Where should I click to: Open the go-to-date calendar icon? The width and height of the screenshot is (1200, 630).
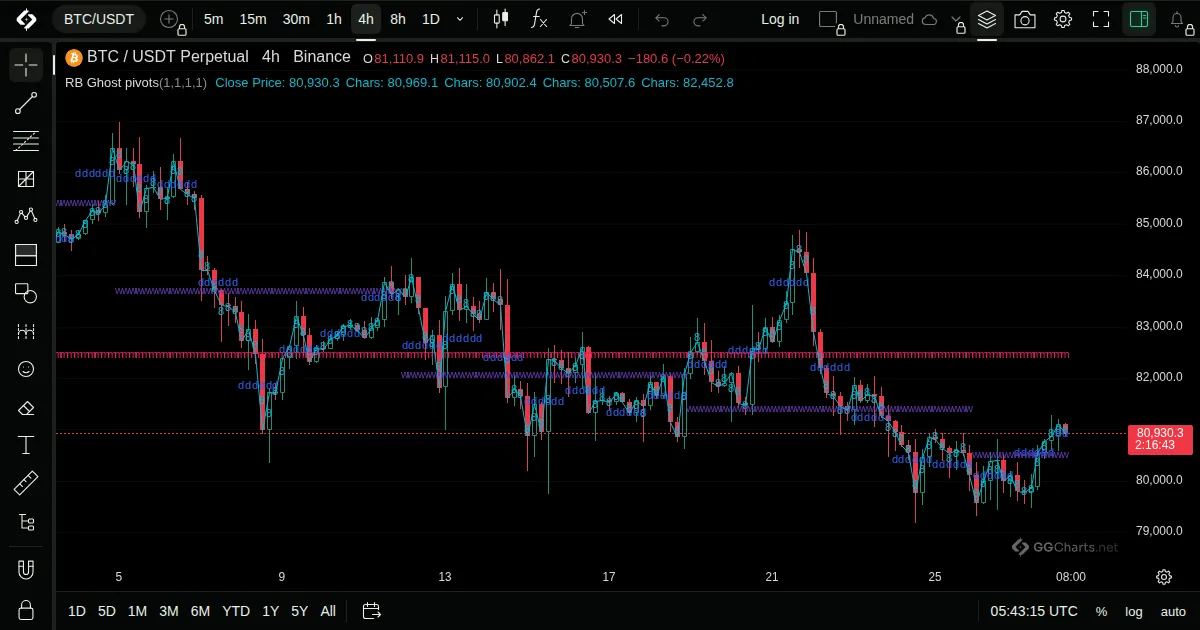tap(372, 611)
